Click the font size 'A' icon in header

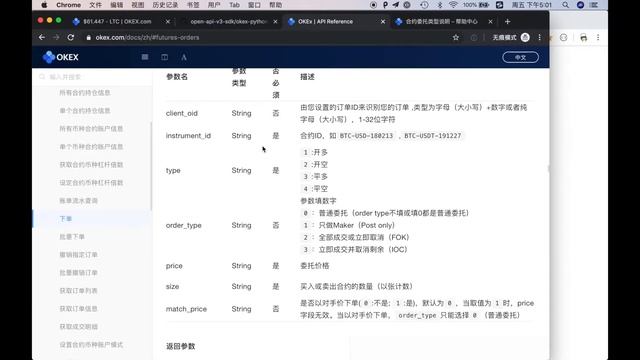[184, 57]
